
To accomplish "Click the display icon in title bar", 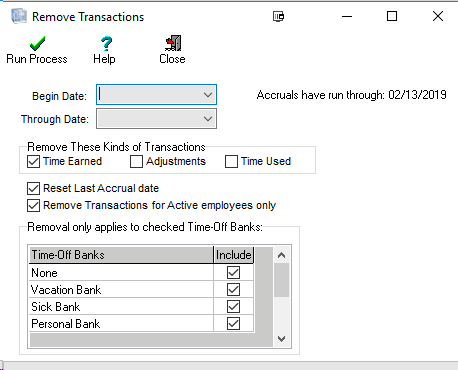I will (x=278, y=16).
